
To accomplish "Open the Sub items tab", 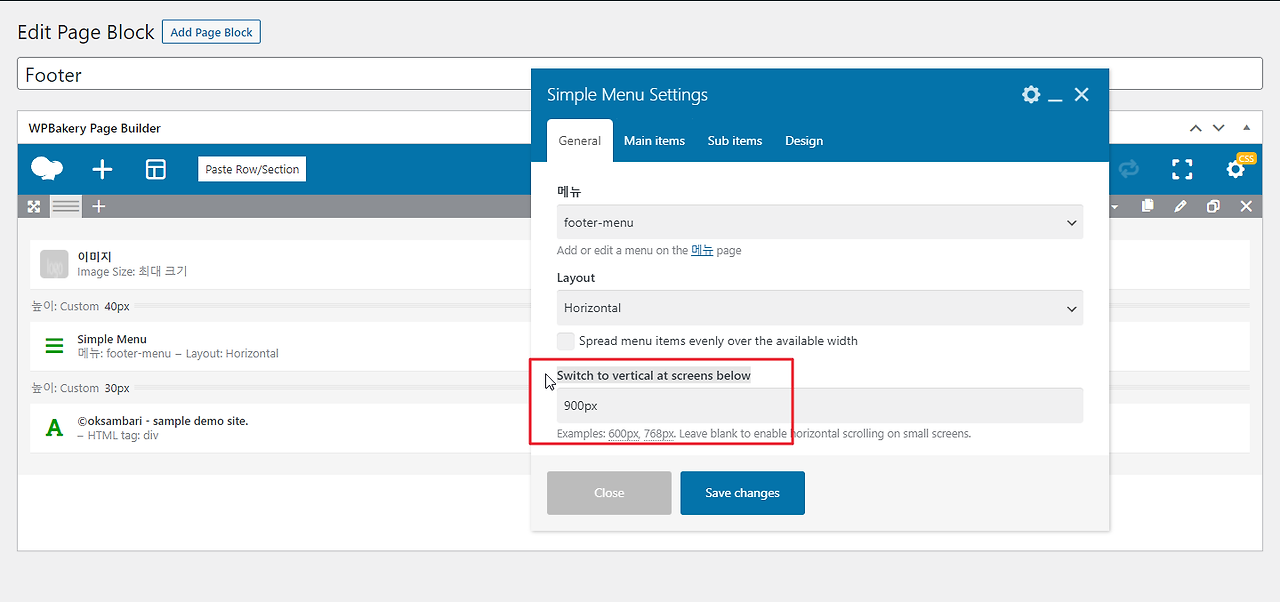I will [735, 141].
